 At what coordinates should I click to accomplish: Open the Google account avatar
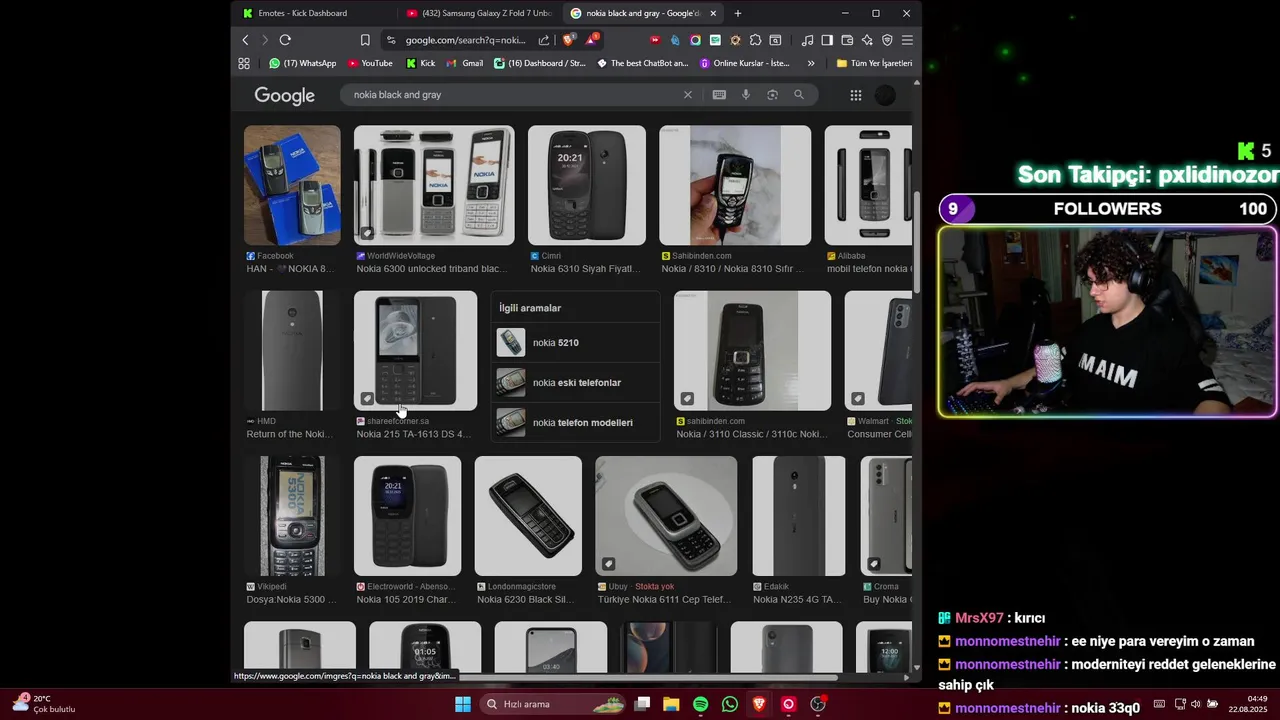coord(885,95)
